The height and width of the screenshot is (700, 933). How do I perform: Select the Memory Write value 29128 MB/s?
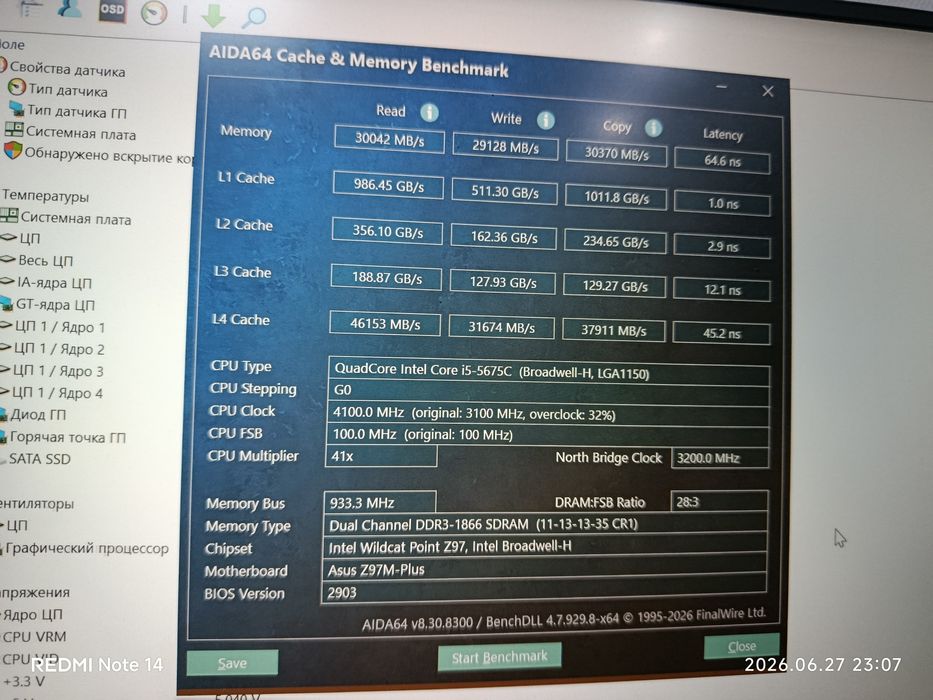point(505,146)
